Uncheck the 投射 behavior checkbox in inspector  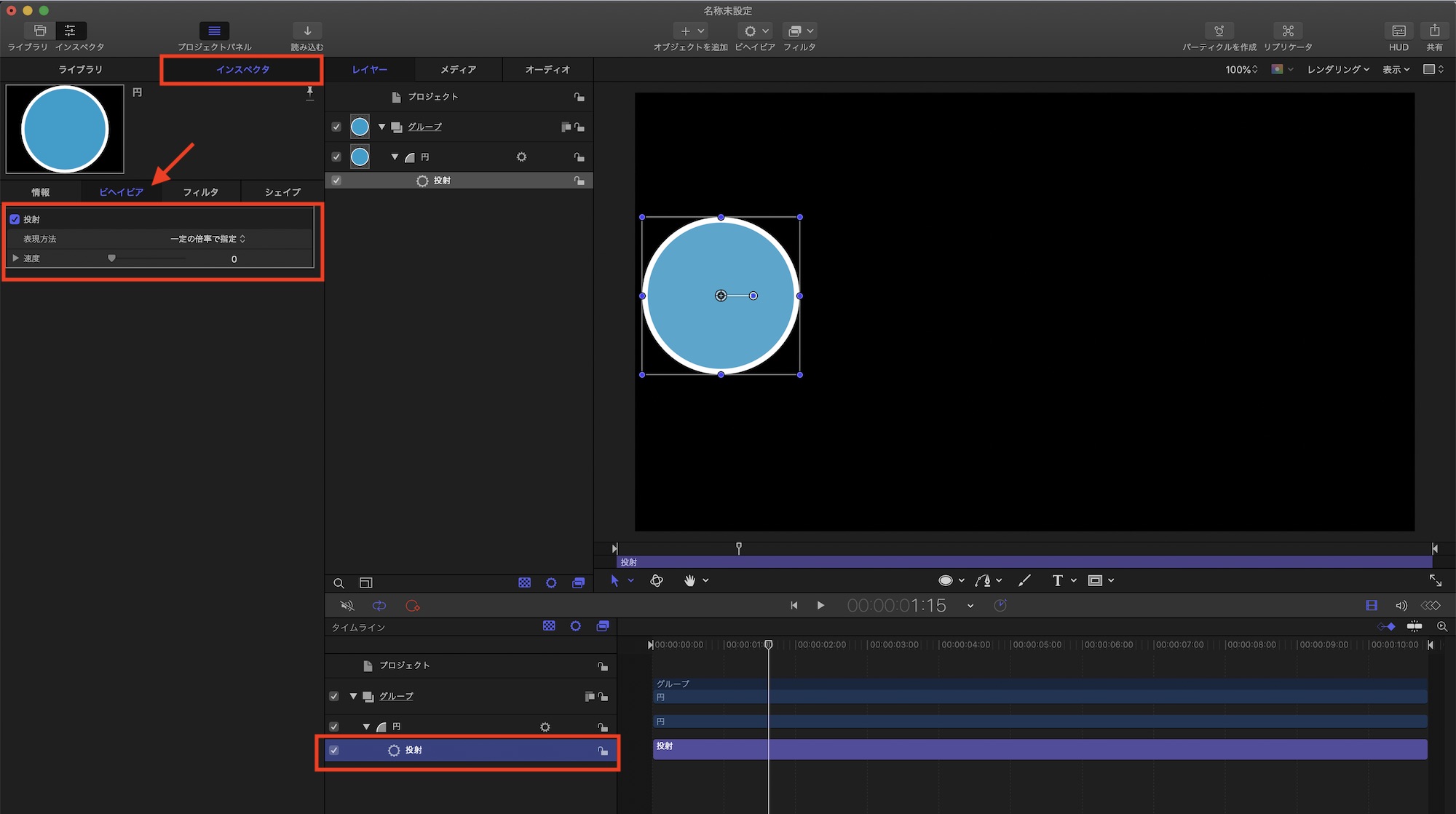point(15,219)
